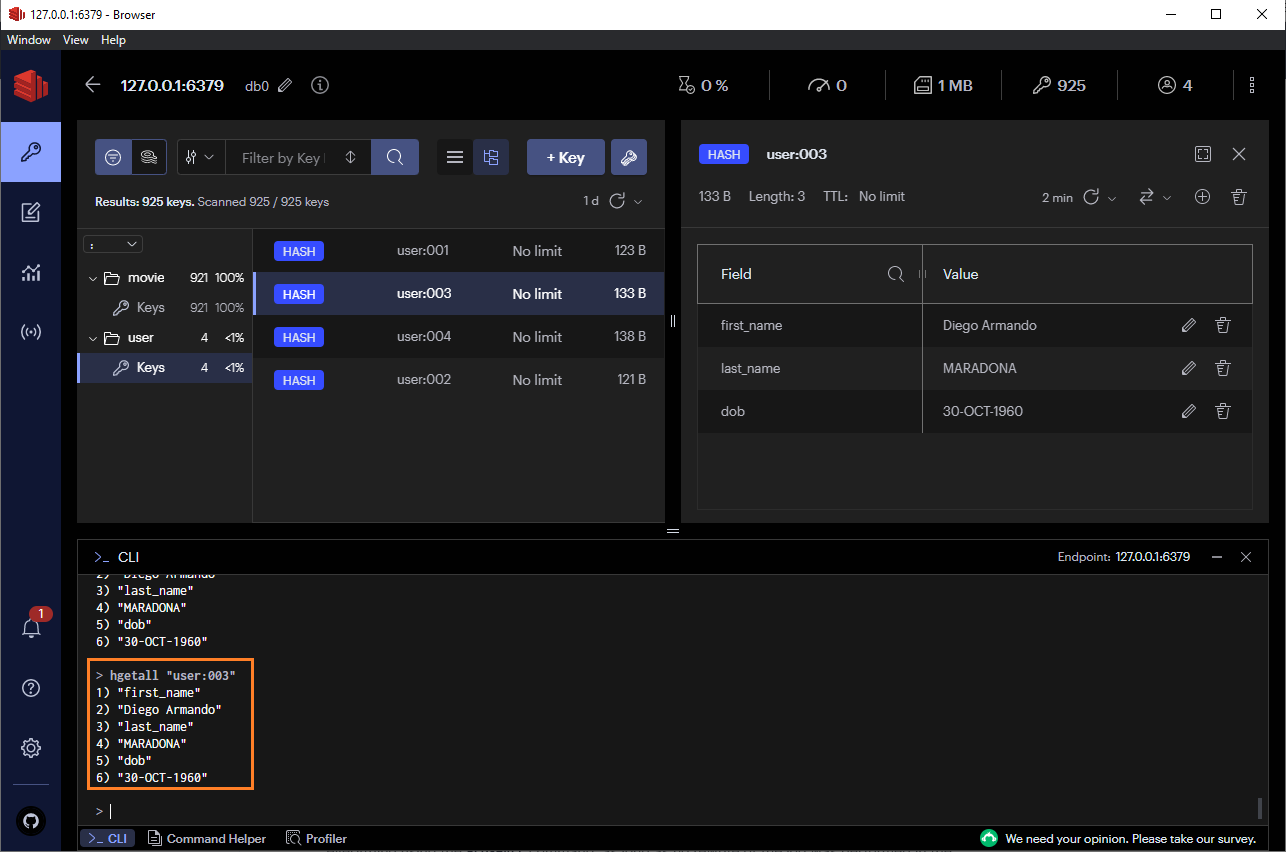This screenshot has height=853, width=1286.
Task: Switch to list view
Action: (x=455, y=157)
